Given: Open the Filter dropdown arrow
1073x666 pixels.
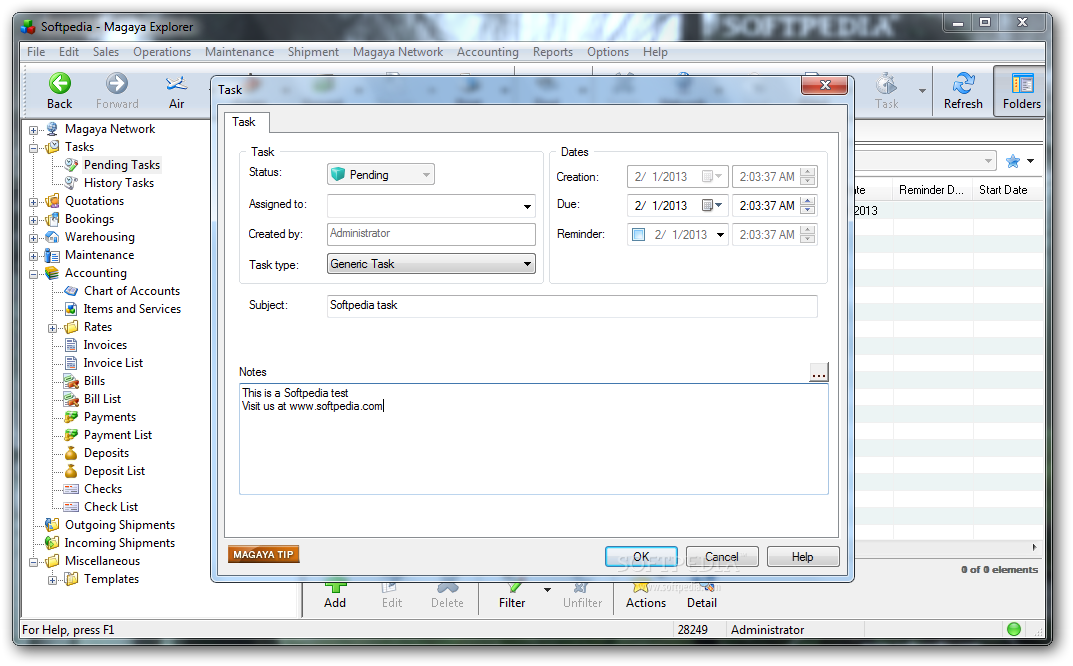Looking at the screenshot, I should (x=547, y=589).
